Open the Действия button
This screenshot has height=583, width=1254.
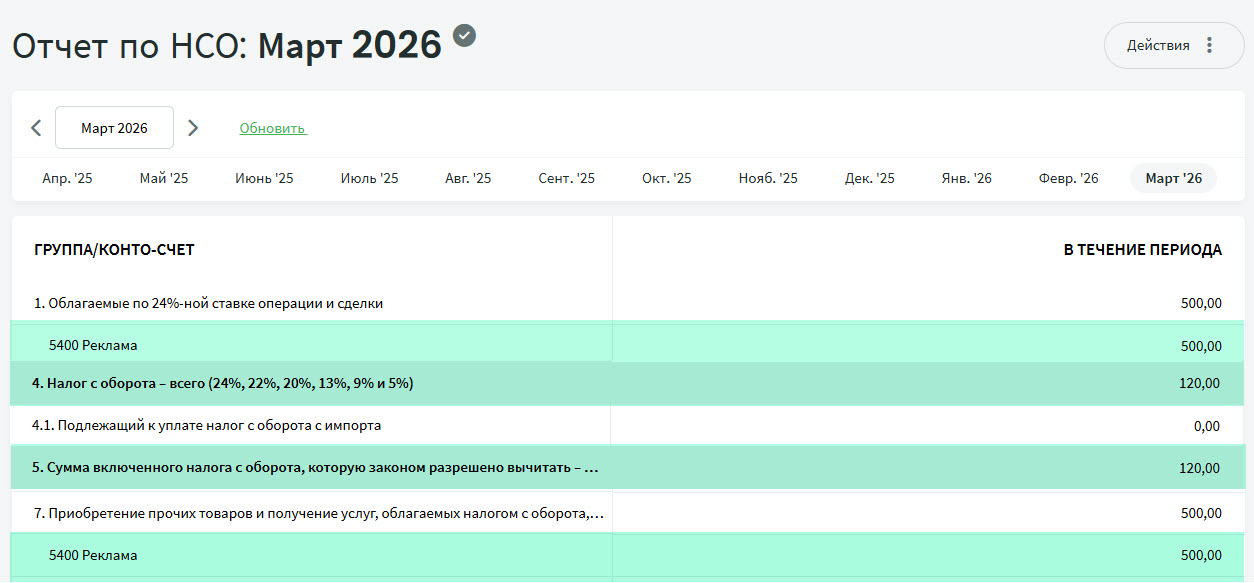click(x=1158, y=45)
